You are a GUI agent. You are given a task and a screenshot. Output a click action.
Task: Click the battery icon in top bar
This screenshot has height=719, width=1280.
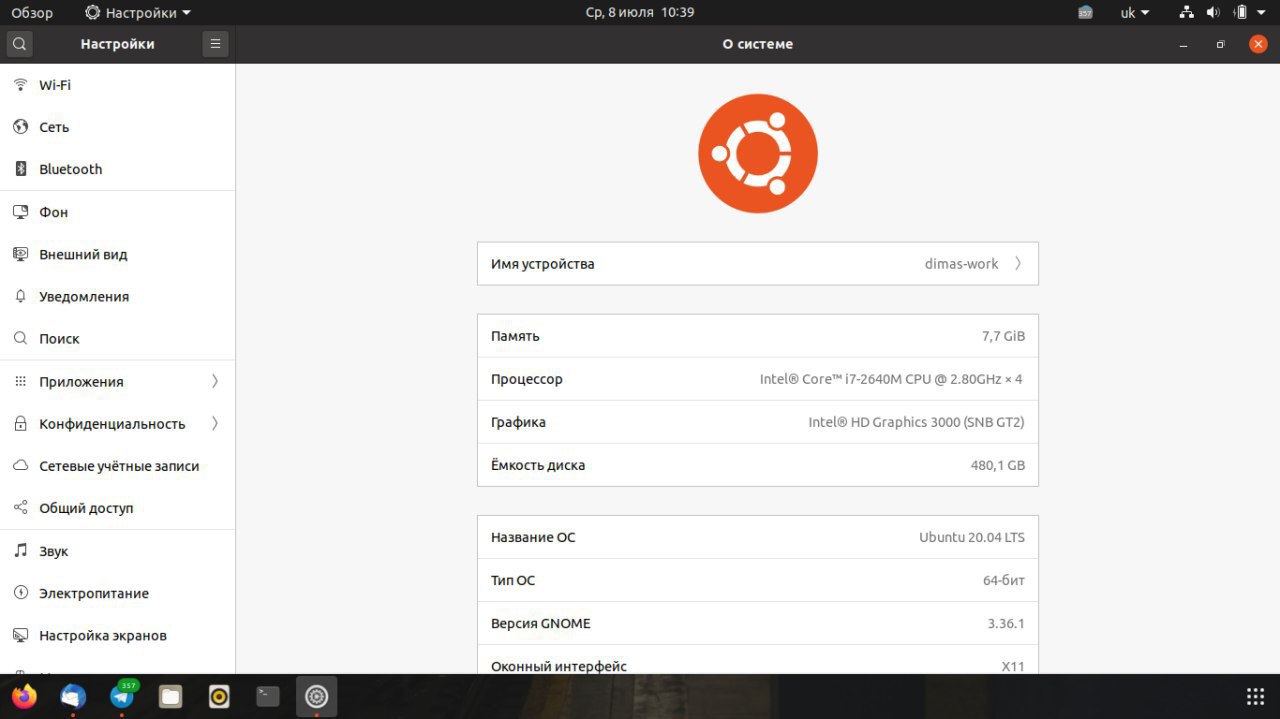(x=1241, y=13)
